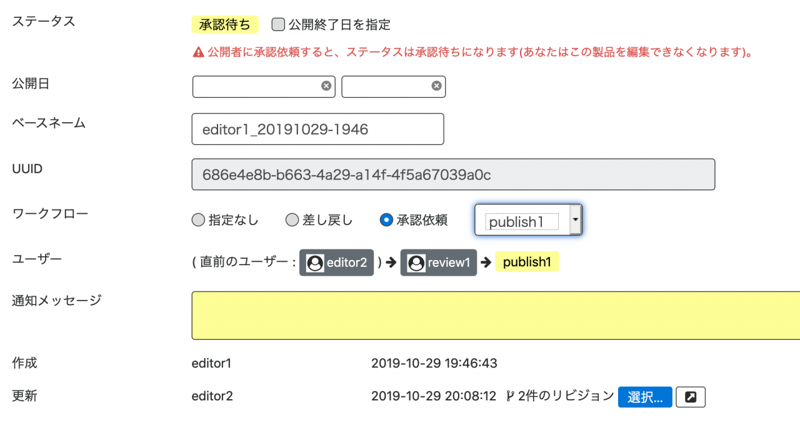Click the red warning triangle icon
The height and width of the screenshot is (421, 800).
(198, 52)
